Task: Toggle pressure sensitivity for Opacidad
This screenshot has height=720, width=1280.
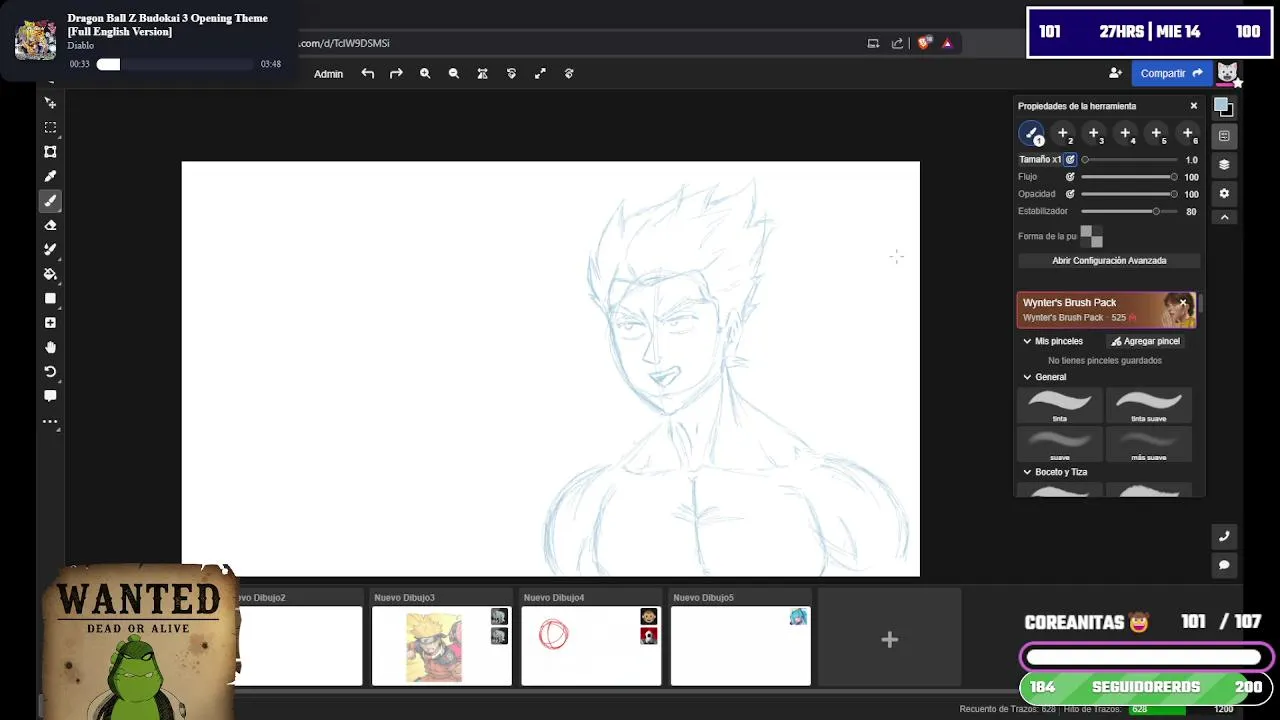Action: tap(1070, 194)
